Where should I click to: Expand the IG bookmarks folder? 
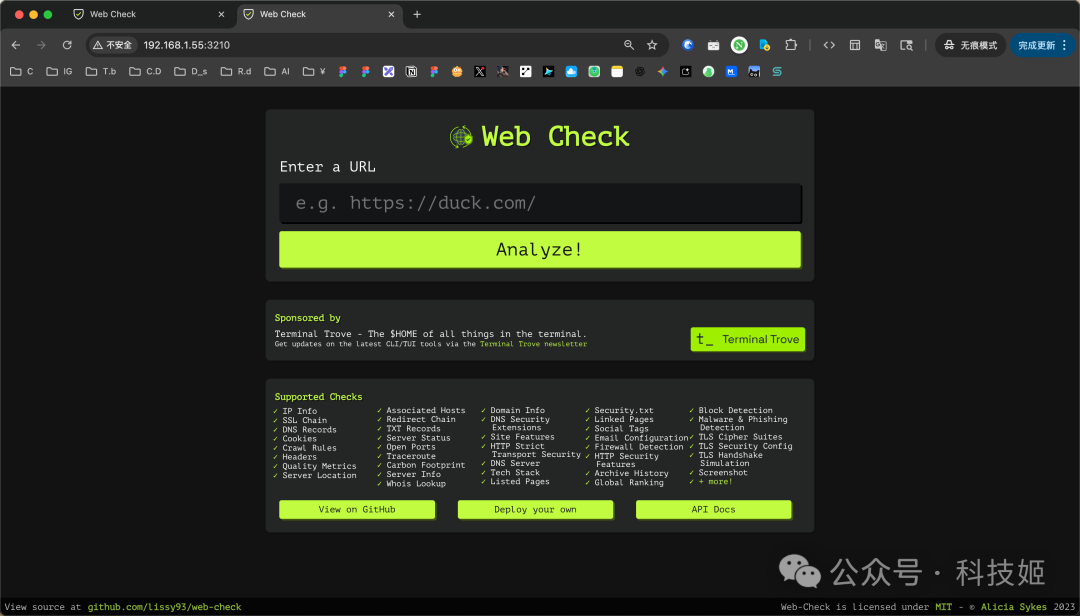point(59,71)
